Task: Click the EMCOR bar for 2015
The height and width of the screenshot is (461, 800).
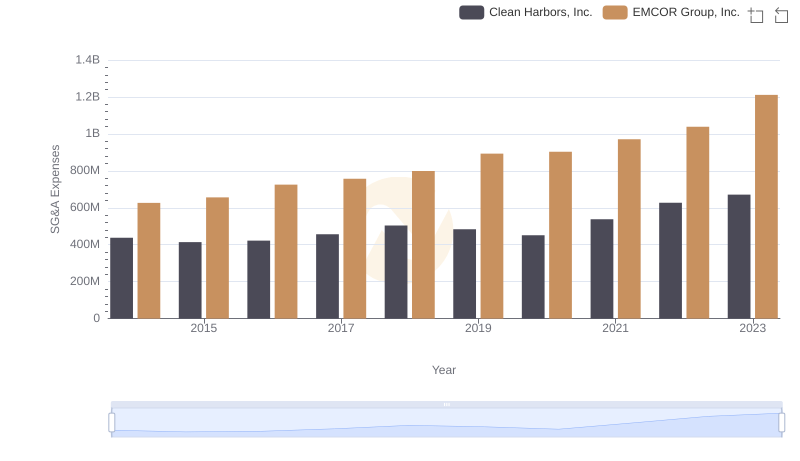Action: click(217, 258)
